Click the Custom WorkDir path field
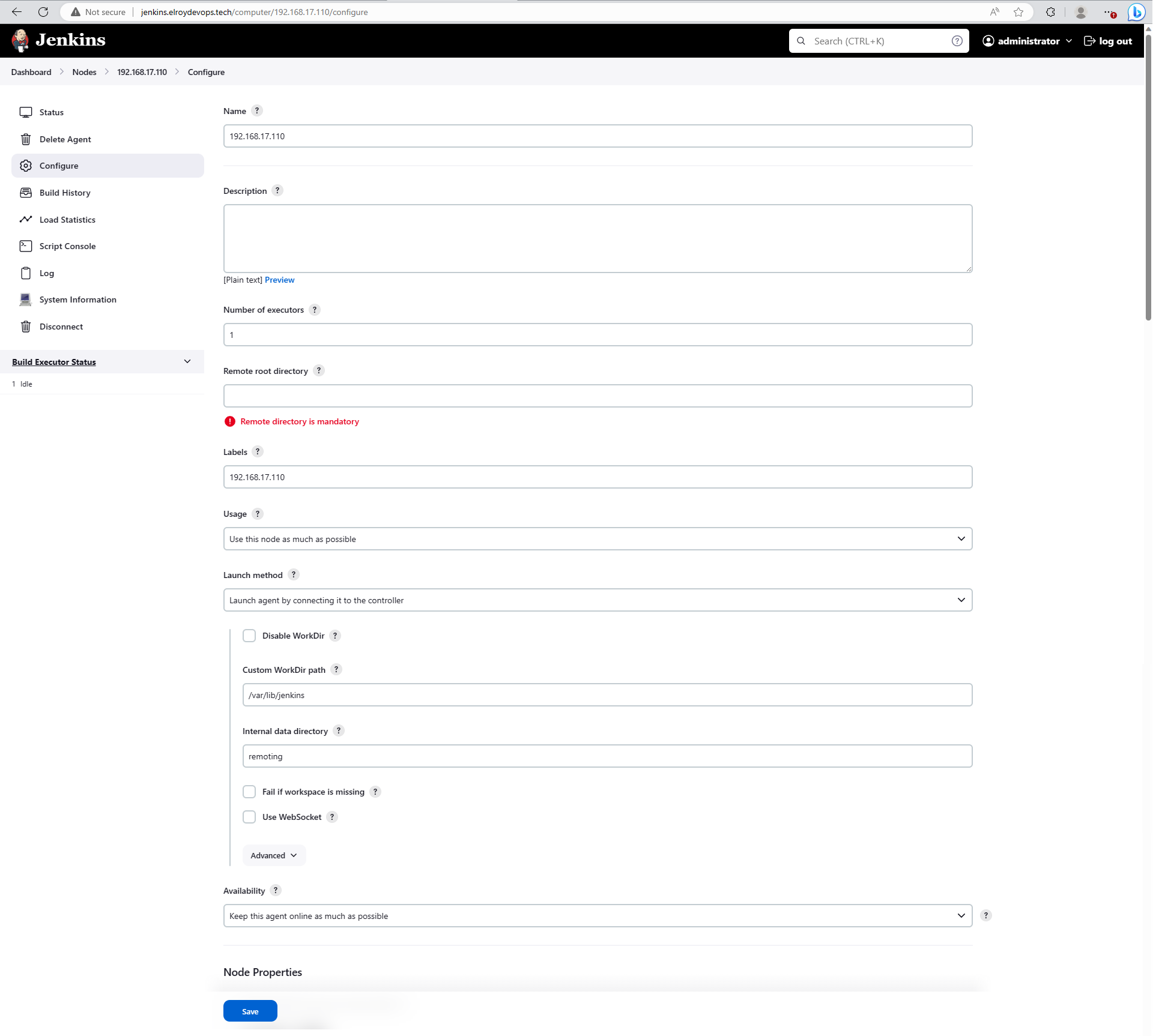The width and height of the screenshot is (1153, 1036). tap(607, 695)
